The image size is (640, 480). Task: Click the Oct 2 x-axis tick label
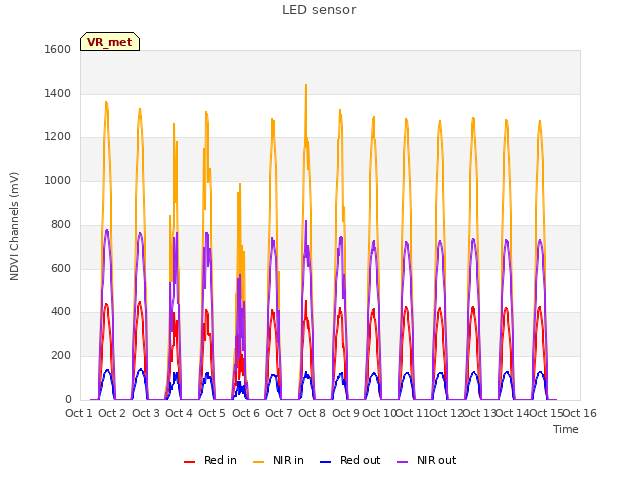pyautogui.click(x=112, y=413)
